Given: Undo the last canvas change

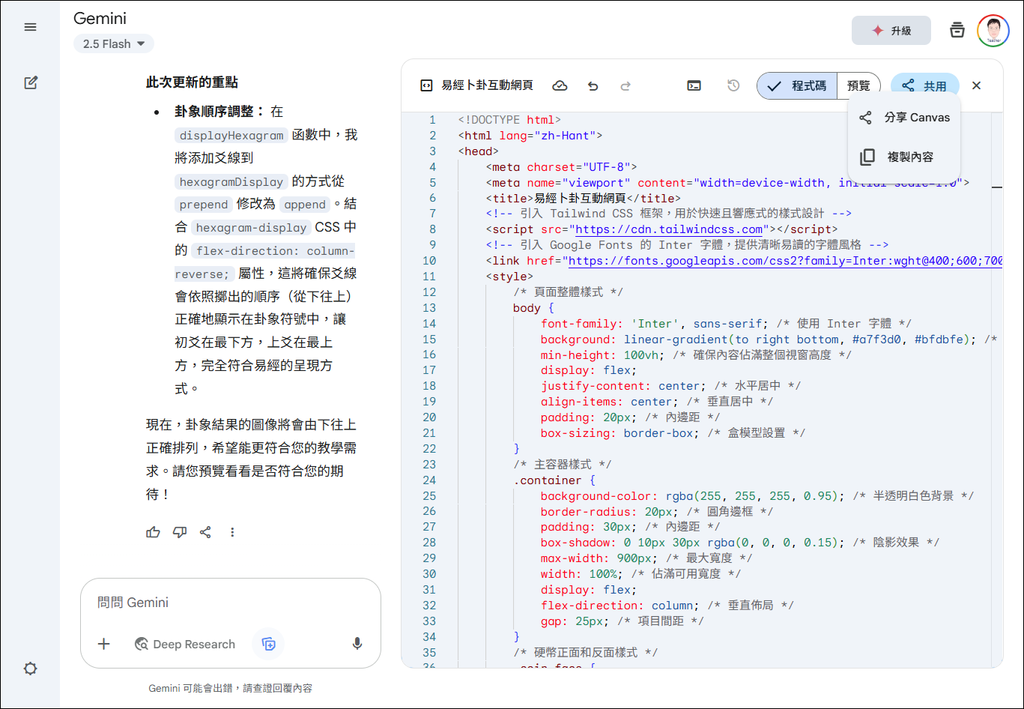Looking at the screenshot, I should 593,86.
